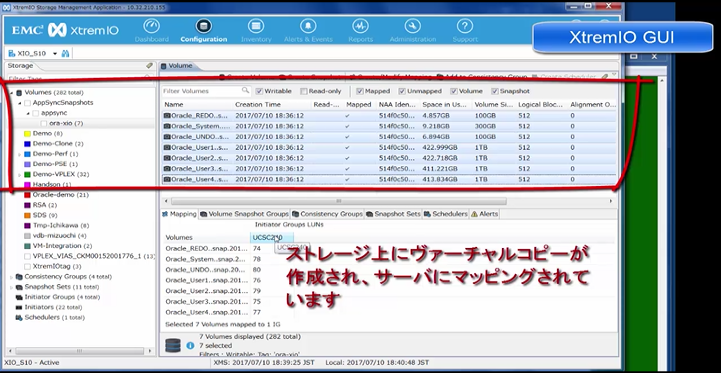Expand the Demo-Perf tag node
The height and width of the screenshot is (373, 721).
(x=20, y=155)
